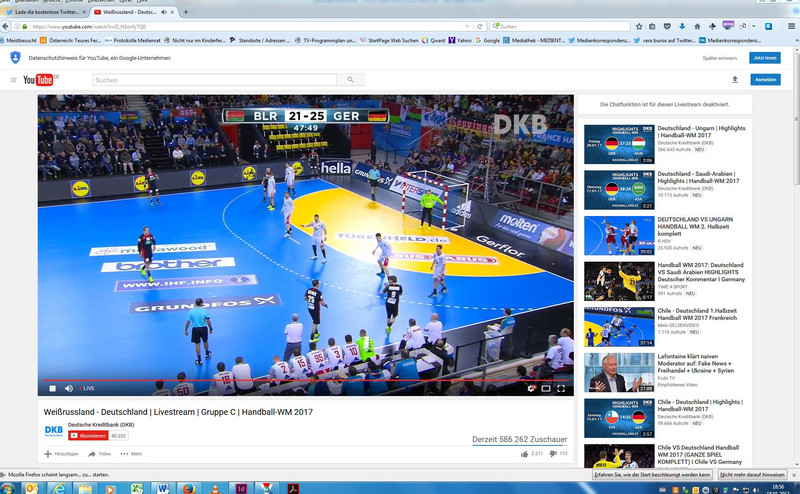
Task: Open the Meistbesucht bookmark folder
Action: (x=18, y=40)
